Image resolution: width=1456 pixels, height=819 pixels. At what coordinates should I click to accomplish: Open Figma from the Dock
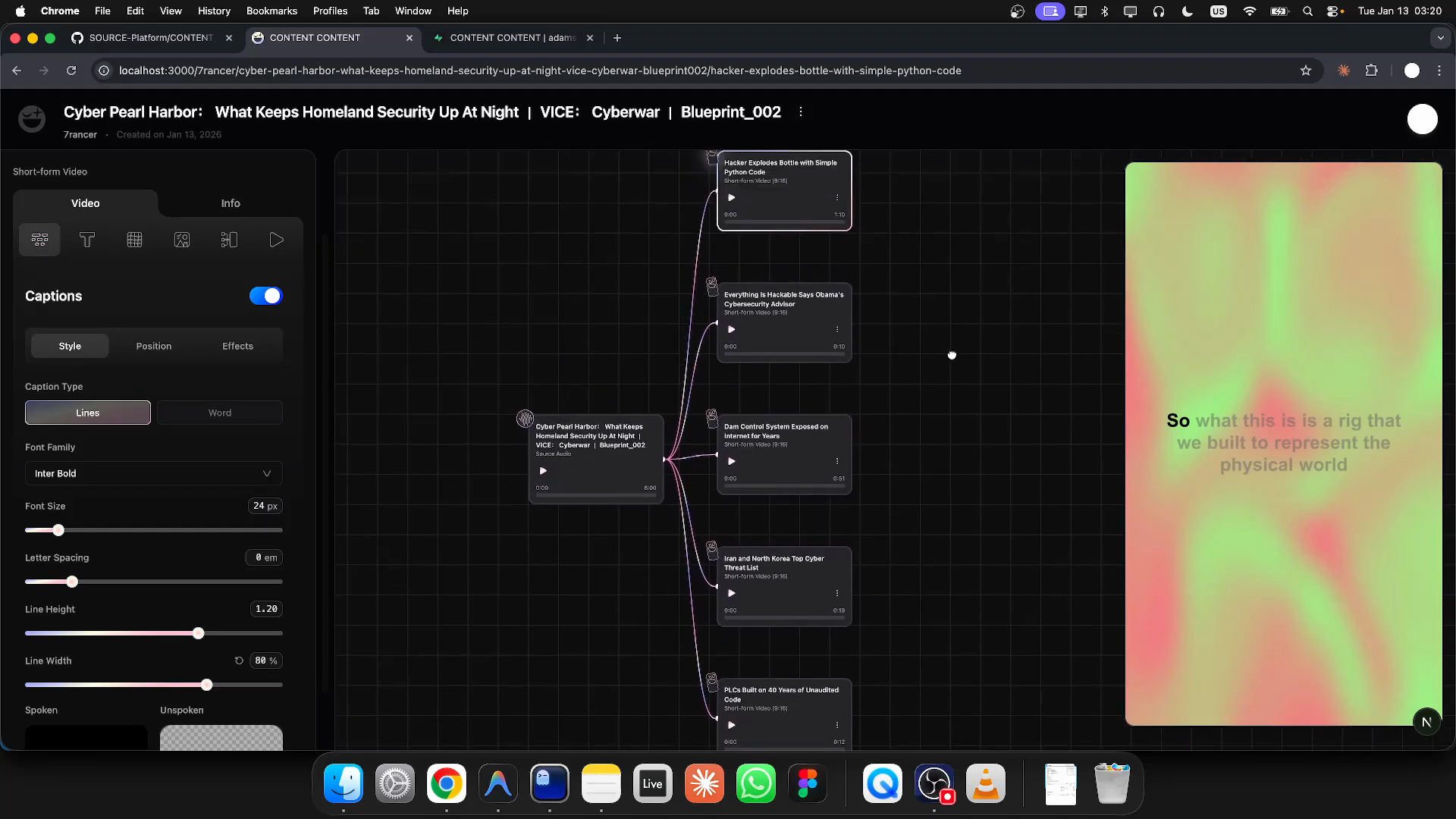pyautogui.click(x=808, y=784)
